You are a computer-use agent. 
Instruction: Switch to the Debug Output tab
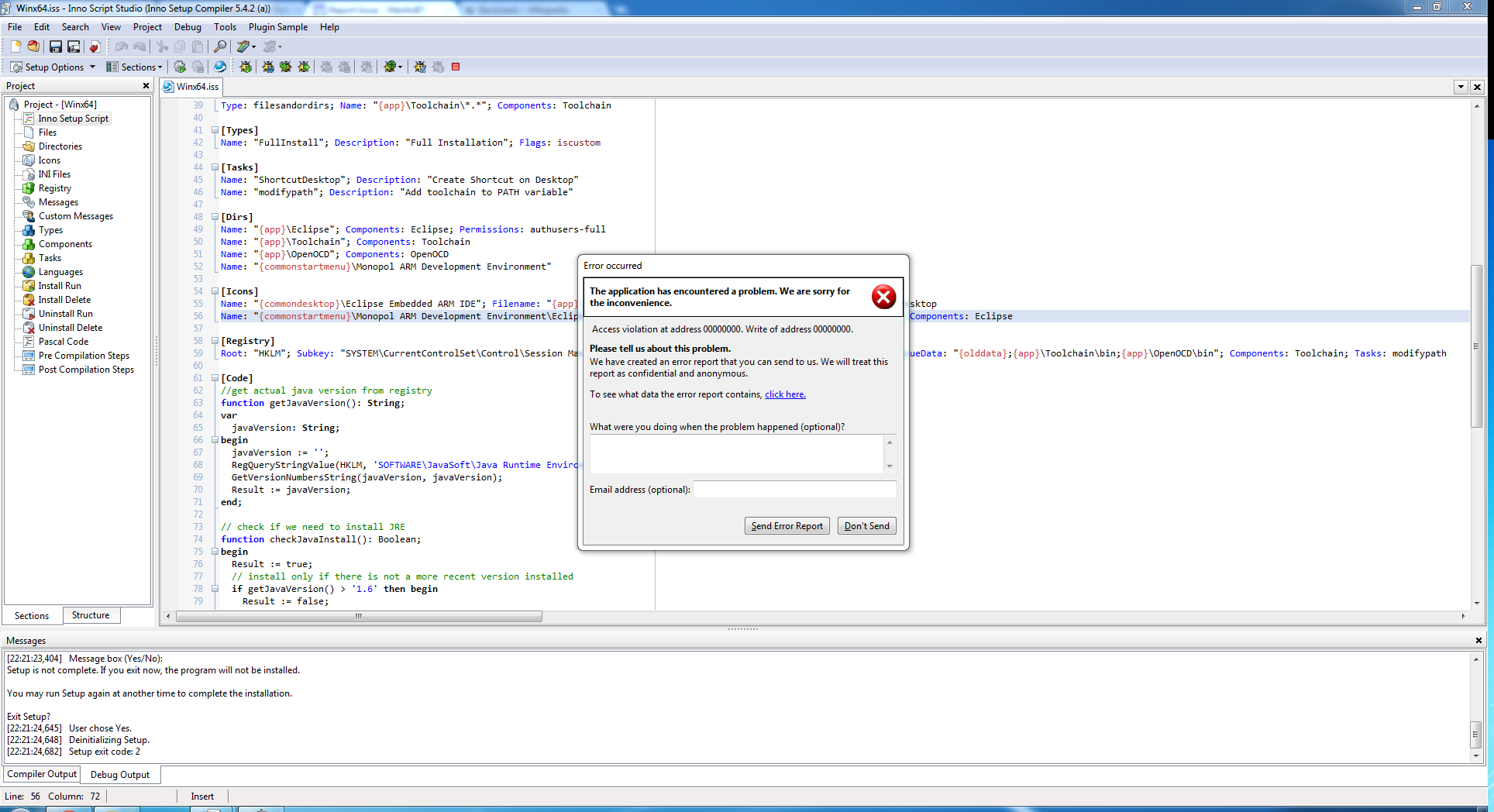click(120, 775)
